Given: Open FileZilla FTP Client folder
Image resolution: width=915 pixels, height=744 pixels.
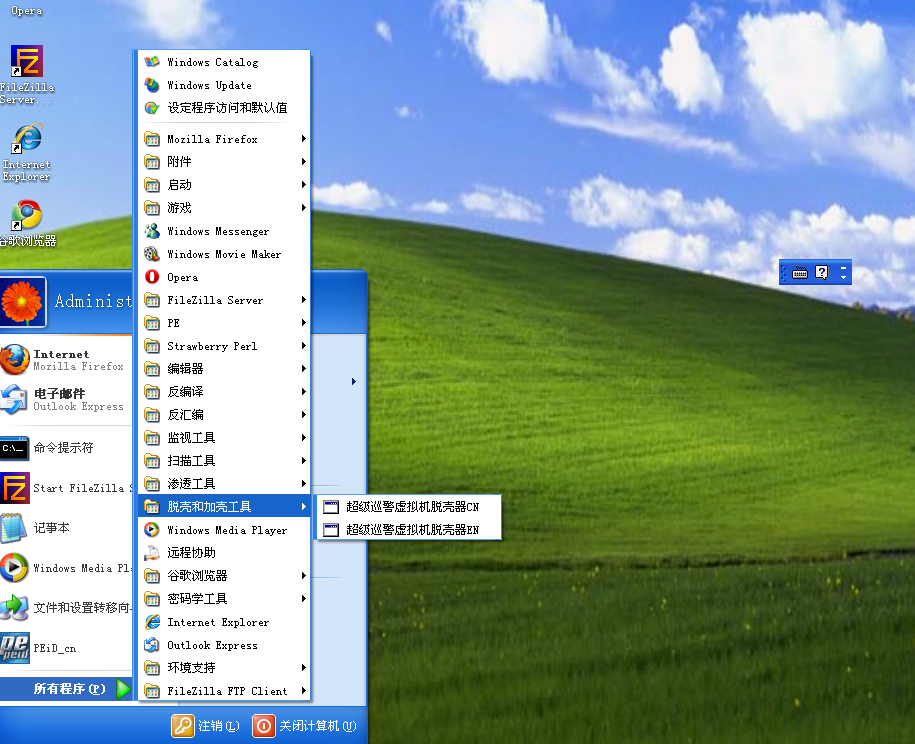Looking at the screenshot, I should pyautogui.click(x=224, y=691).
